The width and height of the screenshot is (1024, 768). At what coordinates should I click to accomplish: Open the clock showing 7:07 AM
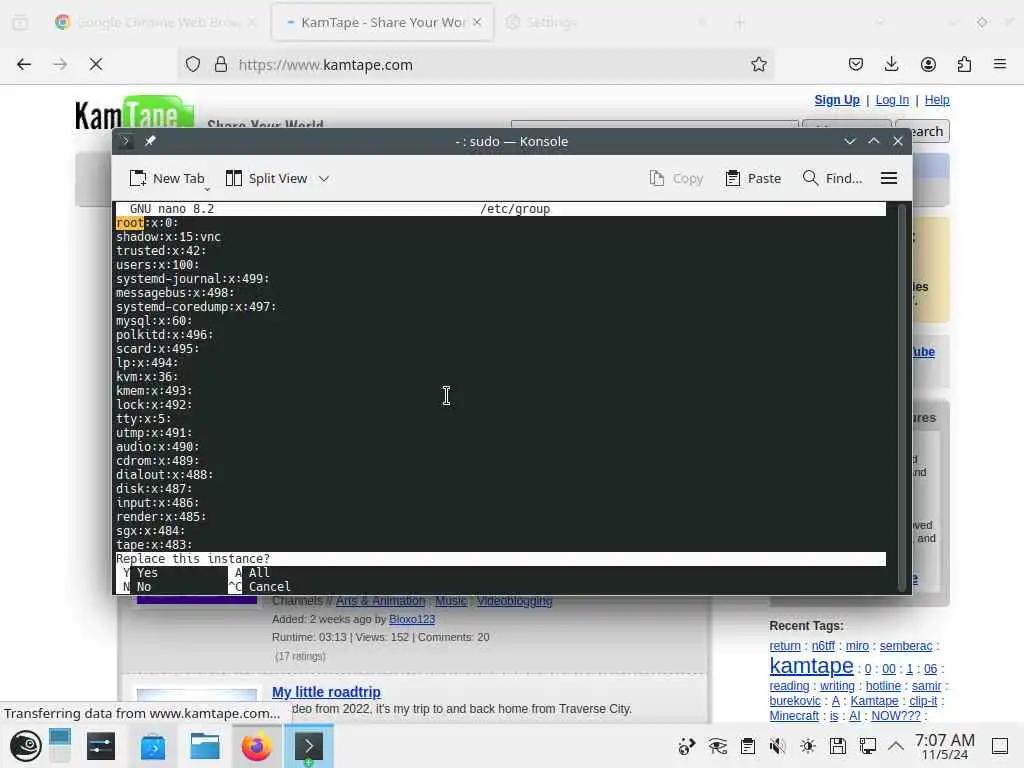click(x=945, y=746)
